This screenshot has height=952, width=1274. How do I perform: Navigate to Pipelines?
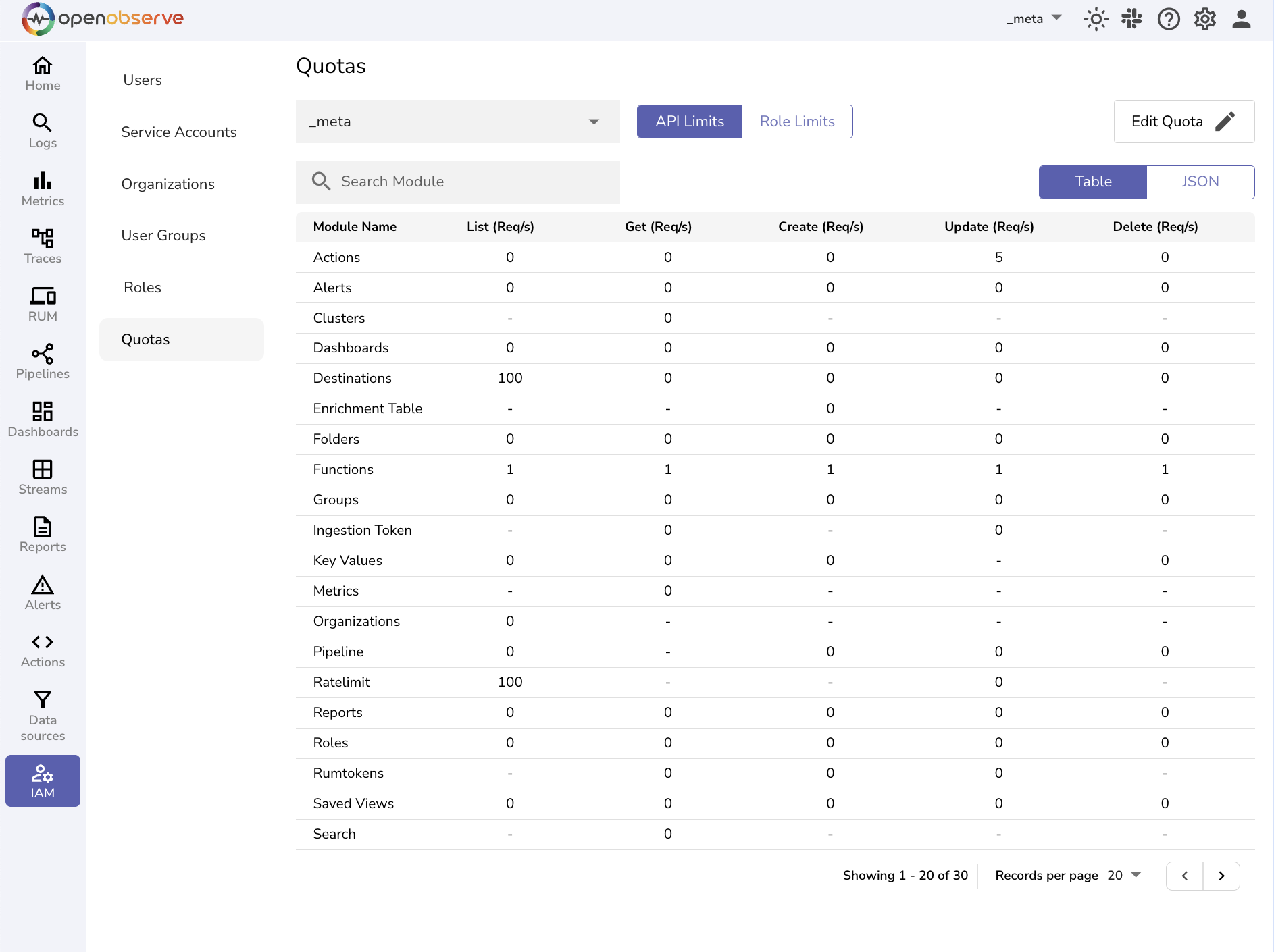(x=43, y=362)
